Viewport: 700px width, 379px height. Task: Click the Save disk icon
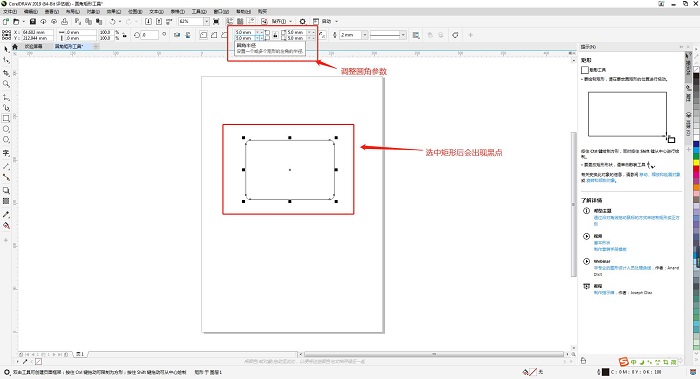click(33, 21)
